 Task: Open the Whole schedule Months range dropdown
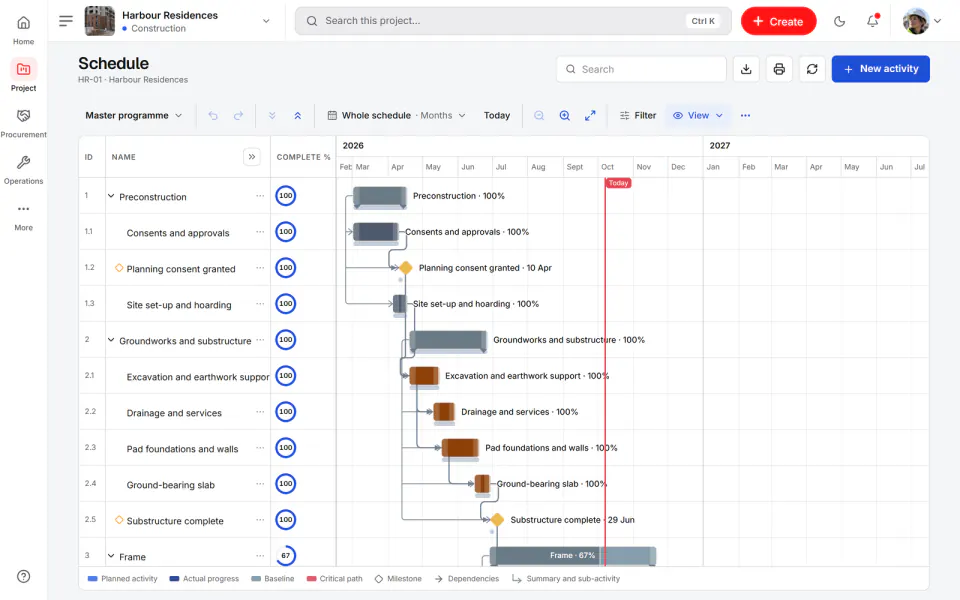pos(397,115)
